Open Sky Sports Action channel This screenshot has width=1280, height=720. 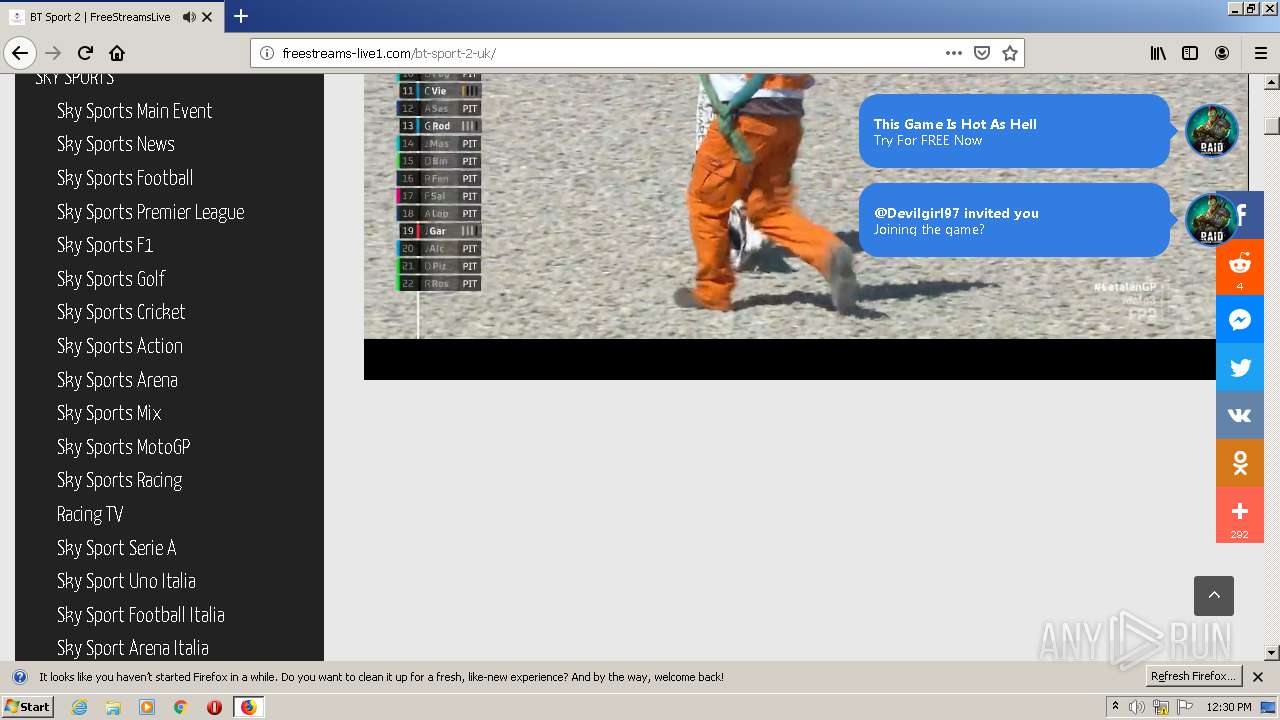120,346
